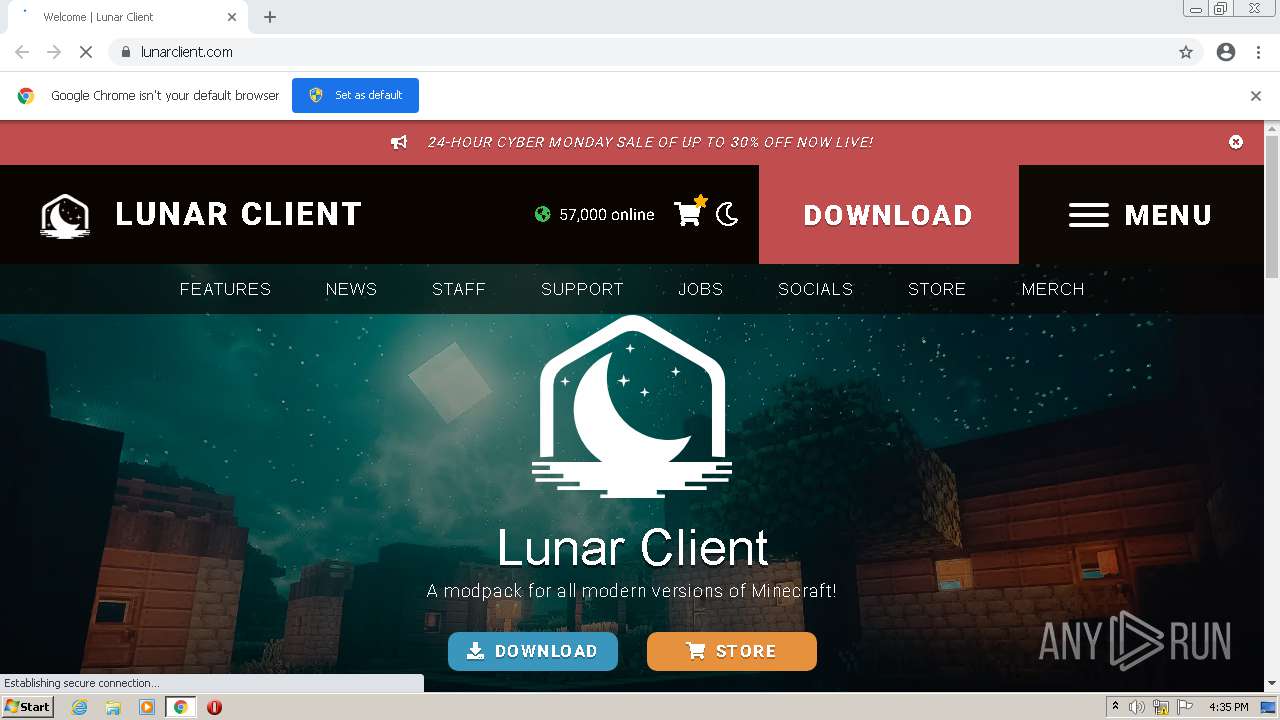Go forward in browser history
Viewport: 1280px width, 720px height.
[54, 52]
